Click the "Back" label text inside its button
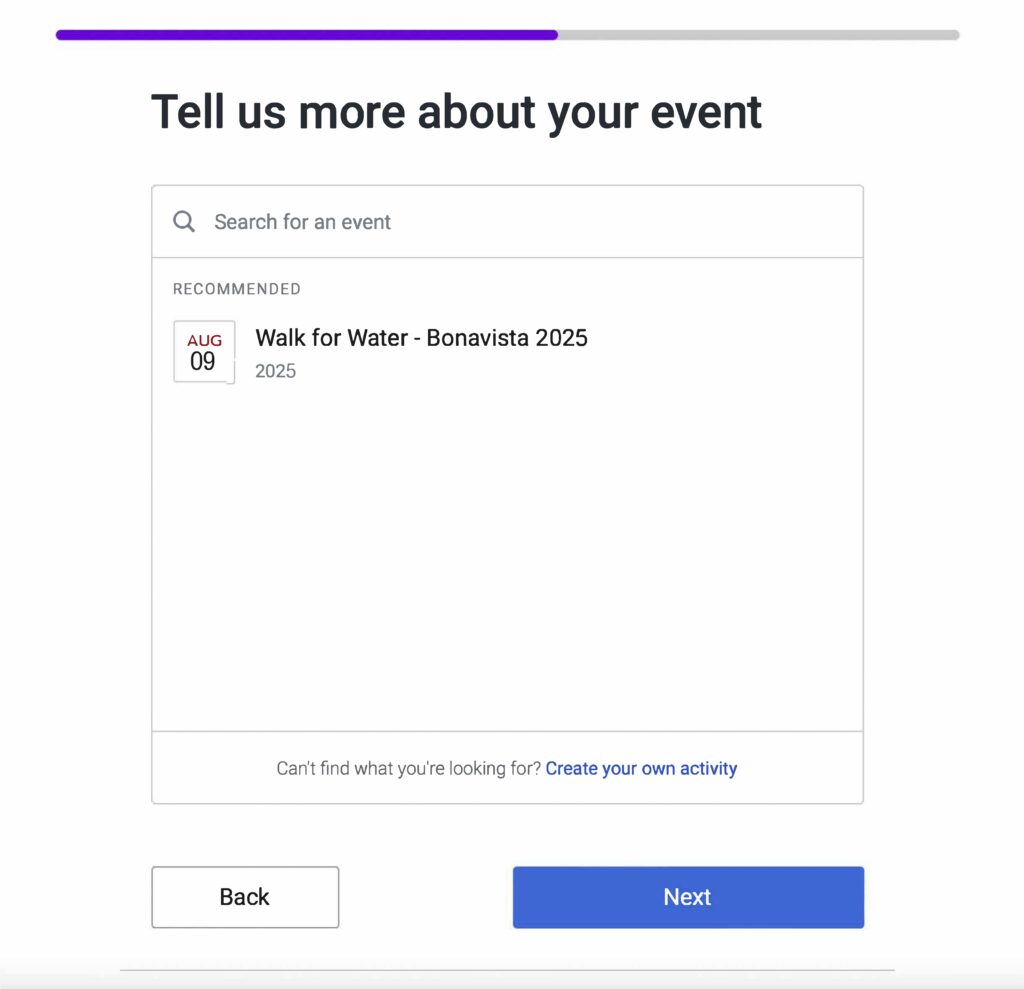Image resolution: width=1024 pixels, height=989 pixels. pos(245,897)
